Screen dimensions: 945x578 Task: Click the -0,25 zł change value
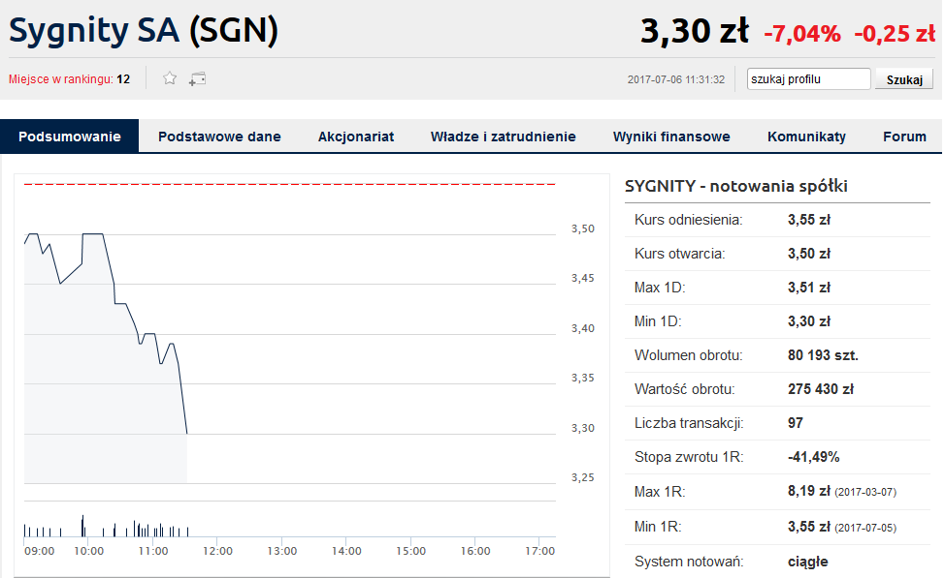tap(894, 34)
